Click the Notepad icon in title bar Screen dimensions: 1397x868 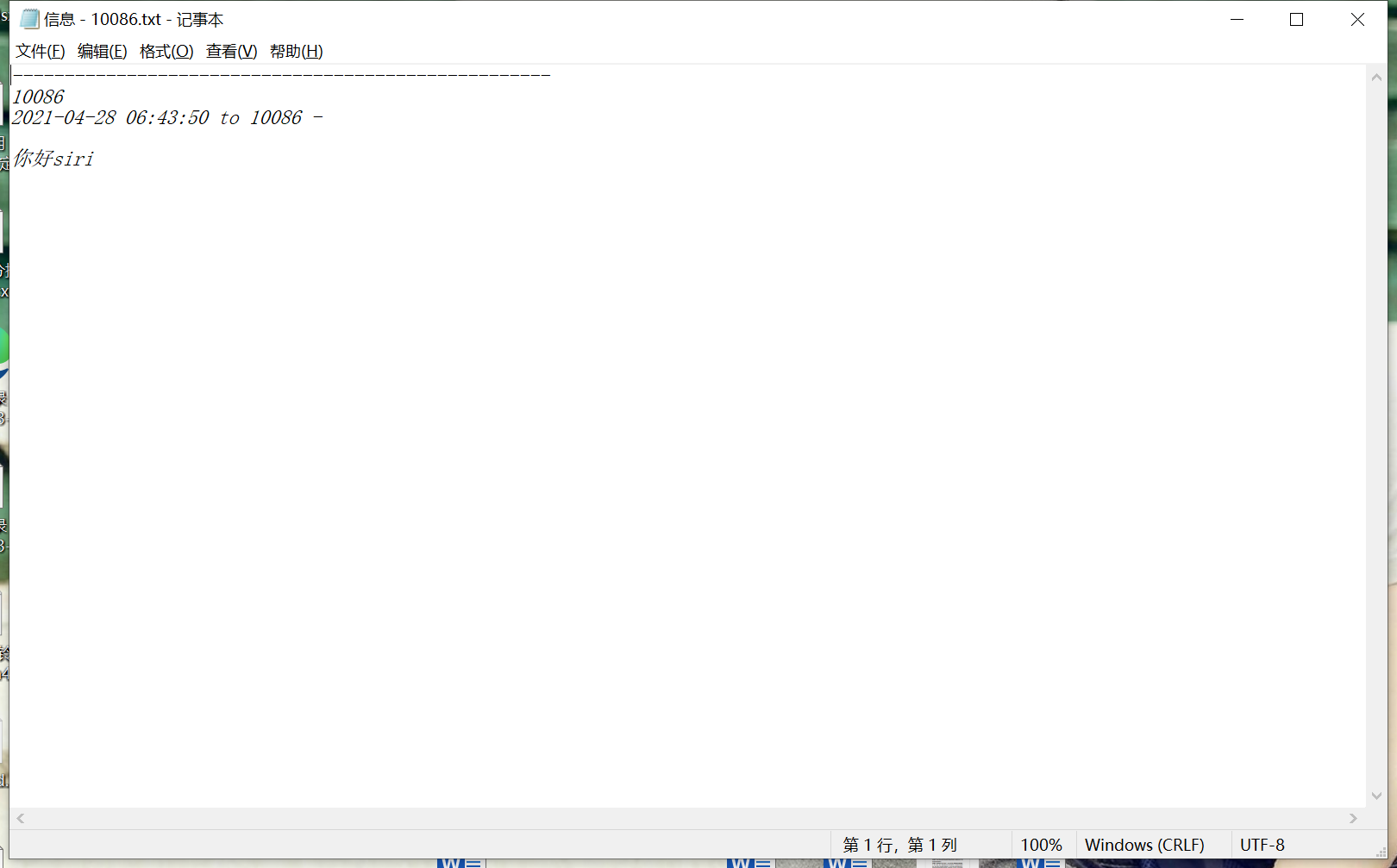click(30, 19)
